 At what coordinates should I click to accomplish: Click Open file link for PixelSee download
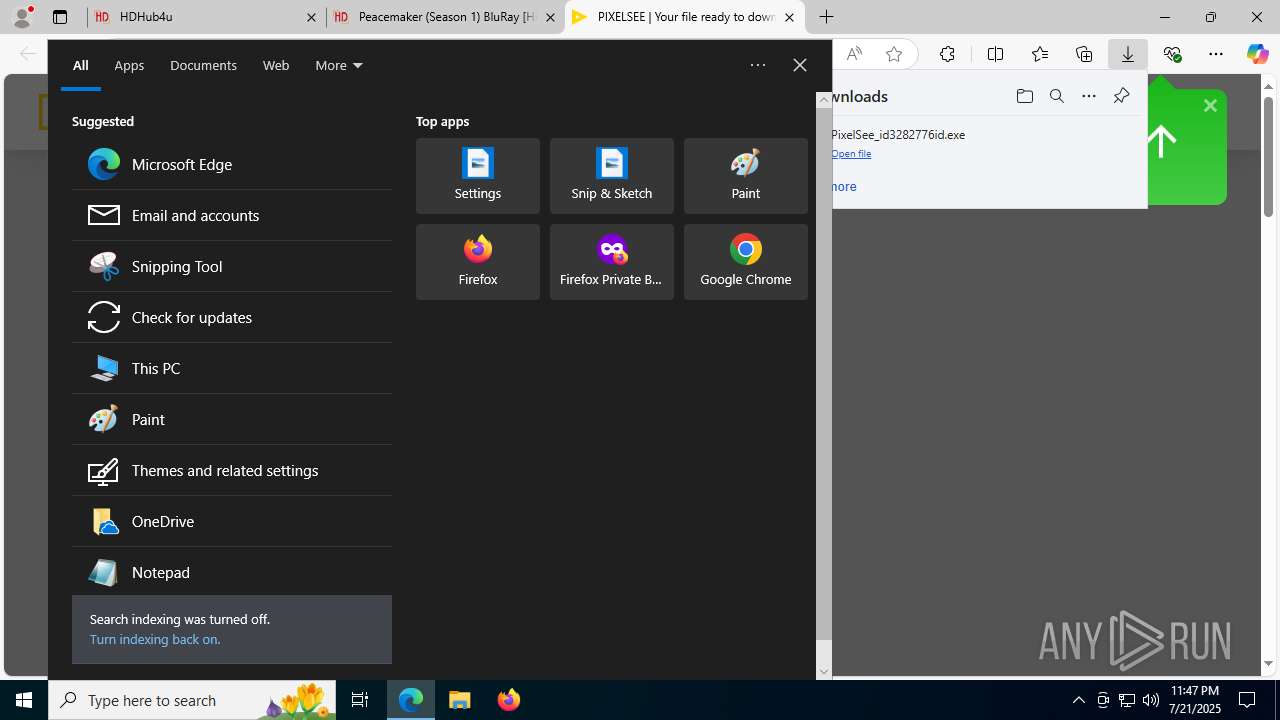851,154
